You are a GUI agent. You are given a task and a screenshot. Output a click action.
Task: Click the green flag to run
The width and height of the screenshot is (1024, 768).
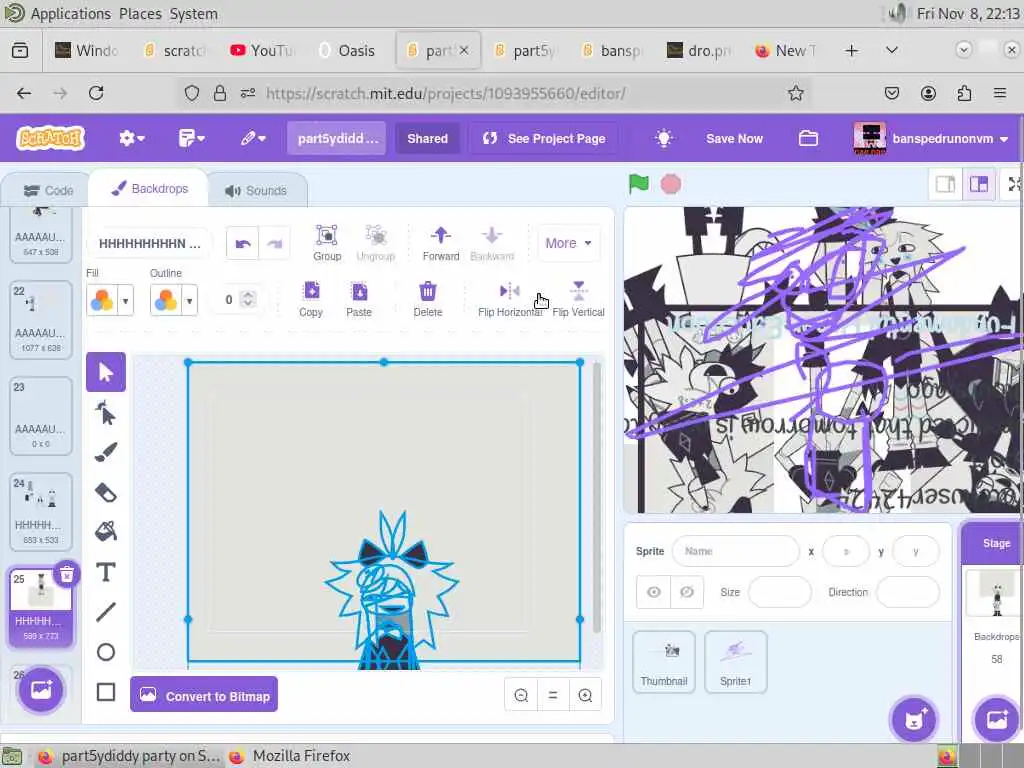click(x=639, y=184)
